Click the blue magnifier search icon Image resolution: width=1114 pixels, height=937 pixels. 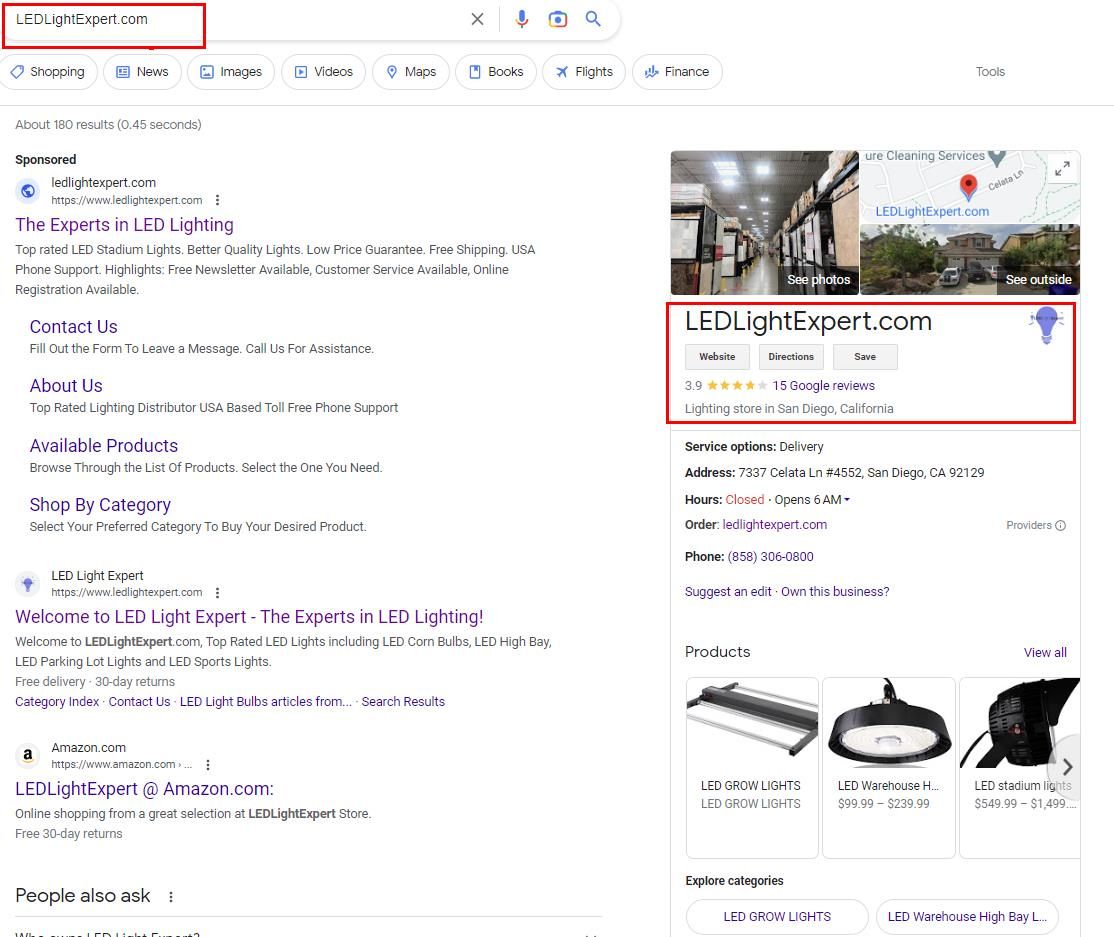click(x=593, y=19)
